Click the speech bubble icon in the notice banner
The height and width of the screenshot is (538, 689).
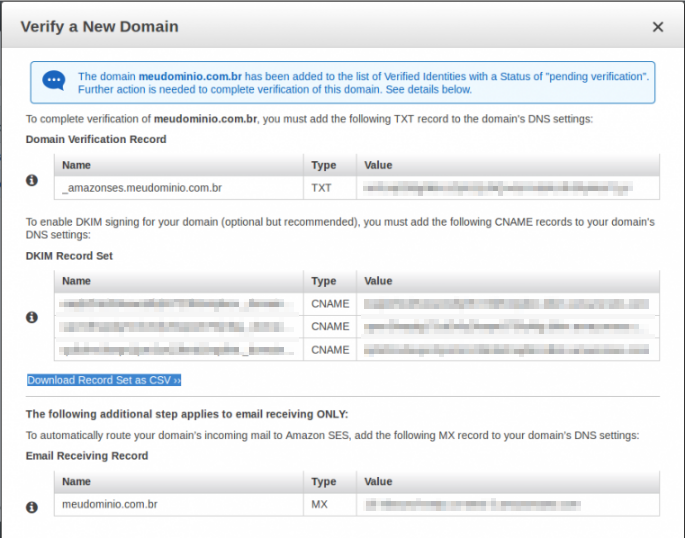click(54, 82)
